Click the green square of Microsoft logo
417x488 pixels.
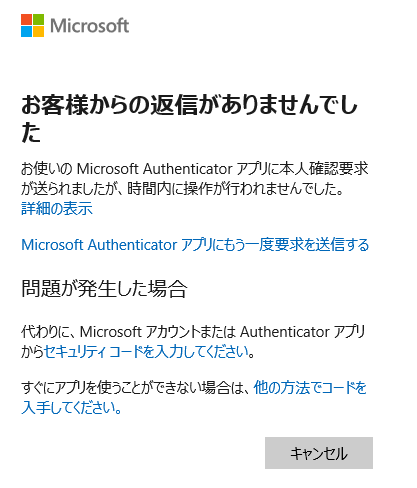click(x=38, y=19)
